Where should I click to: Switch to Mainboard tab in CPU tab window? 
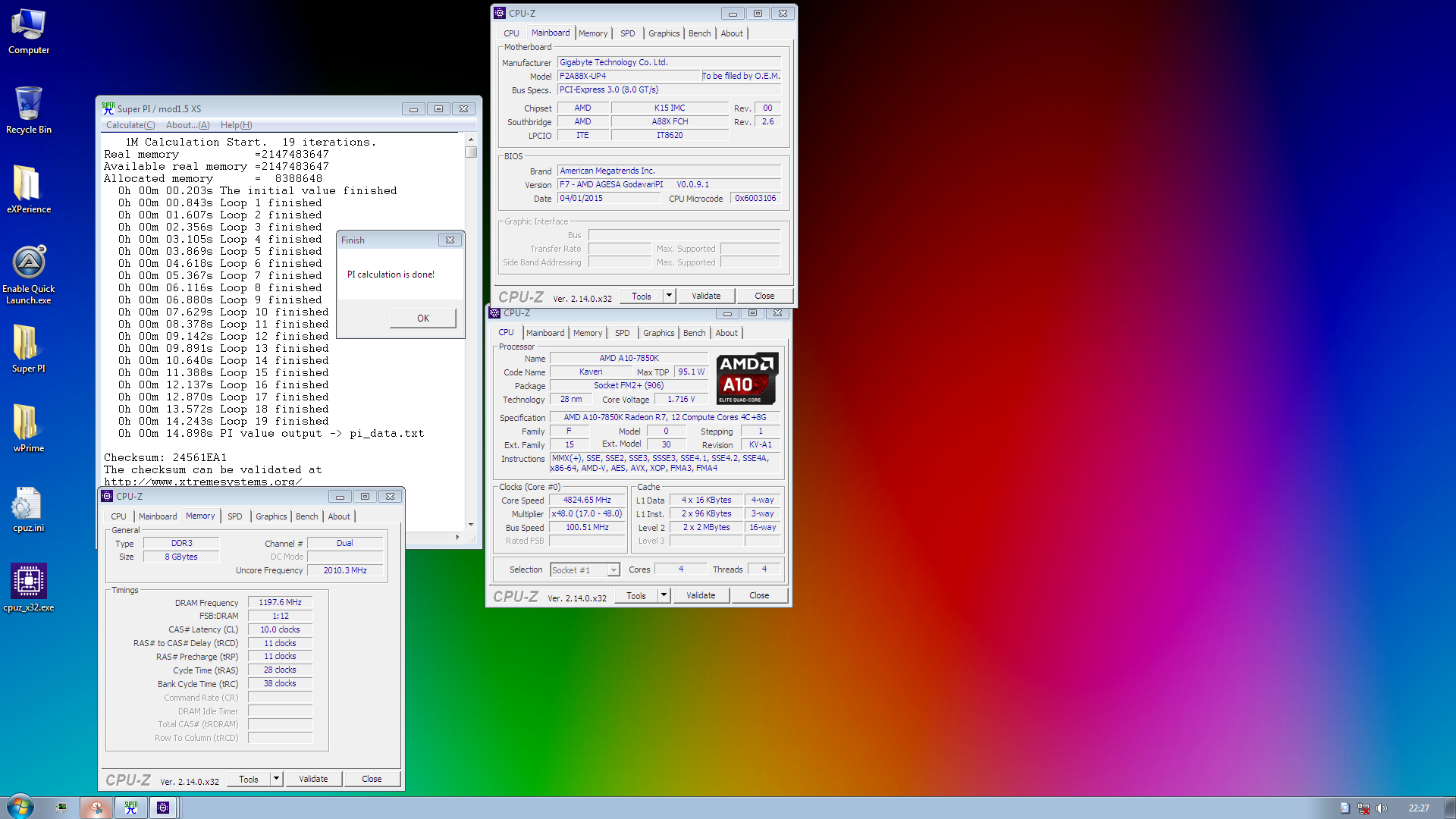(545, 333)
